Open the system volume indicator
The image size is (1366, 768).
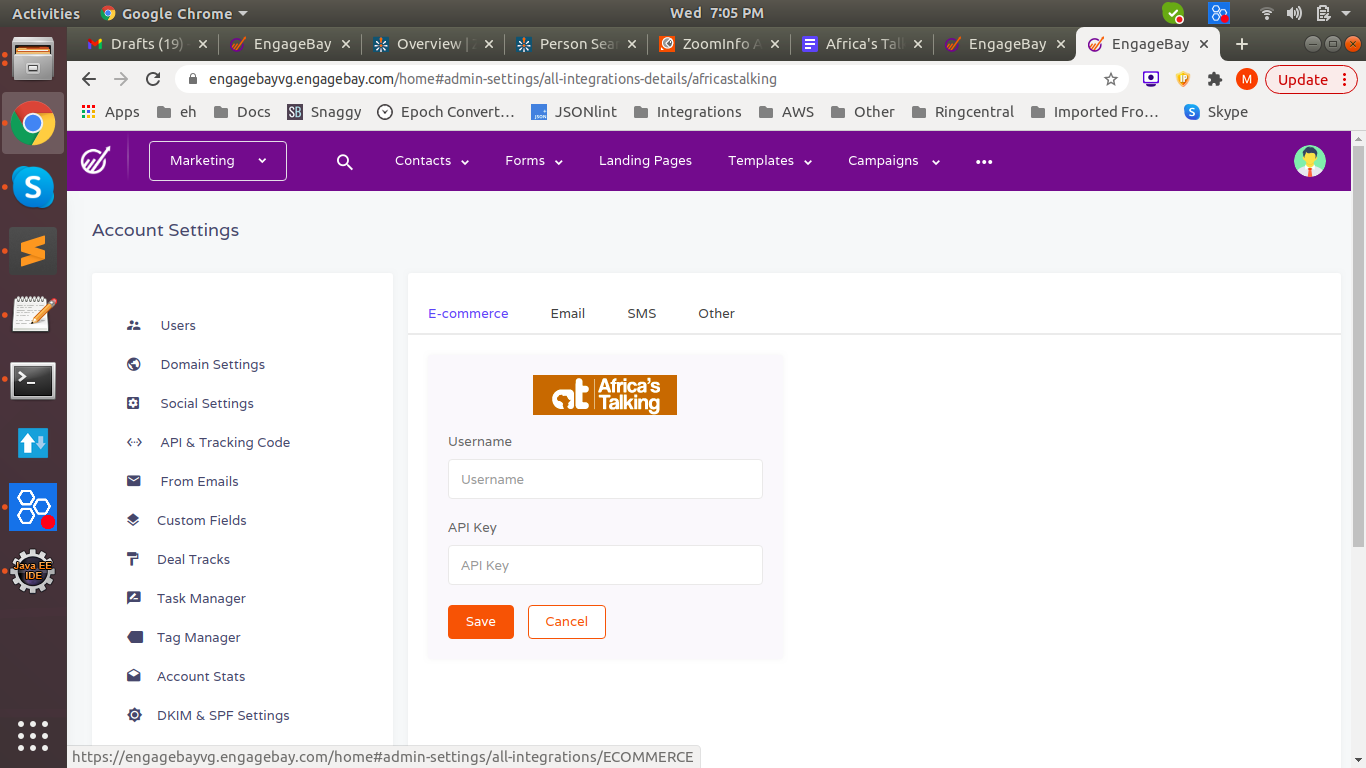coord(1295,13)
